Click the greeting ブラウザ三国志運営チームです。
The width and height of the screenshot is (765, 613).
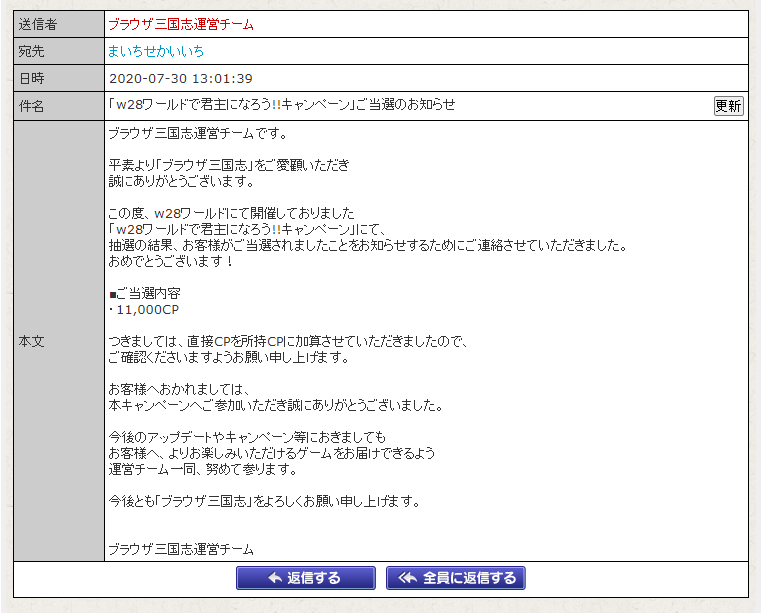pos(198,133)
